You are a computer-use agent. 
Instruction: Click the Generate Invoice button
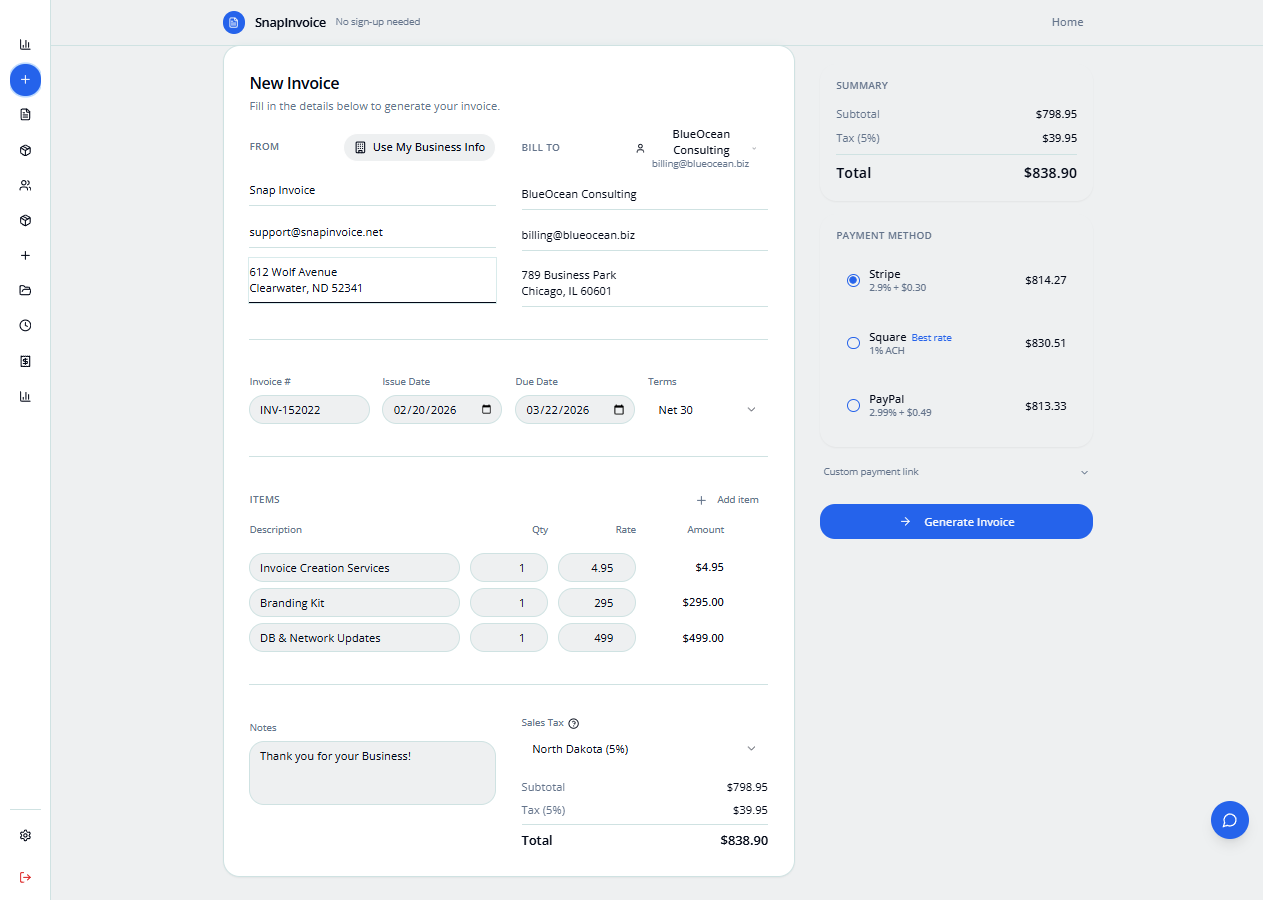click(x=955, y=521)
